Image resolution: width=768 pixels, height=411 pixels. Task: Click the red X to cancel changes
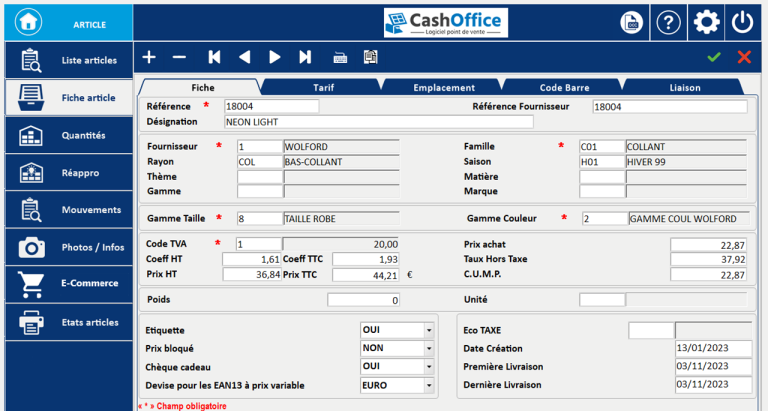[x=744, y=57]
